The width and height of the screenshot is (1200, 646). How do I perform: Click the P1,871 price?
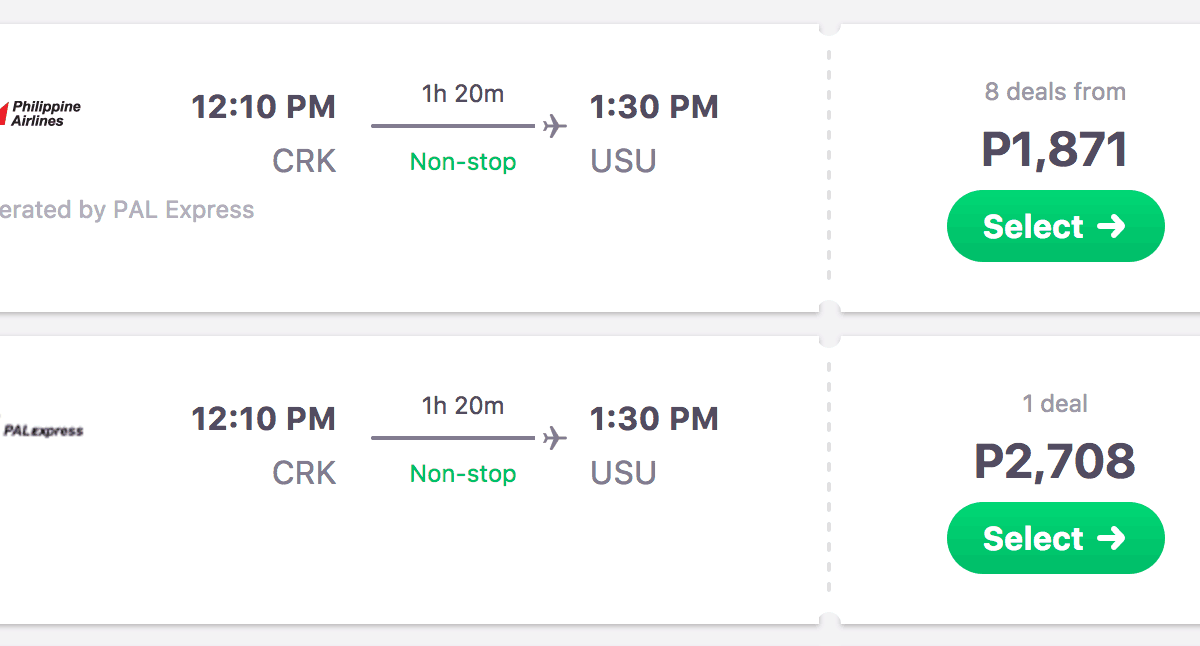[1055, 150]
